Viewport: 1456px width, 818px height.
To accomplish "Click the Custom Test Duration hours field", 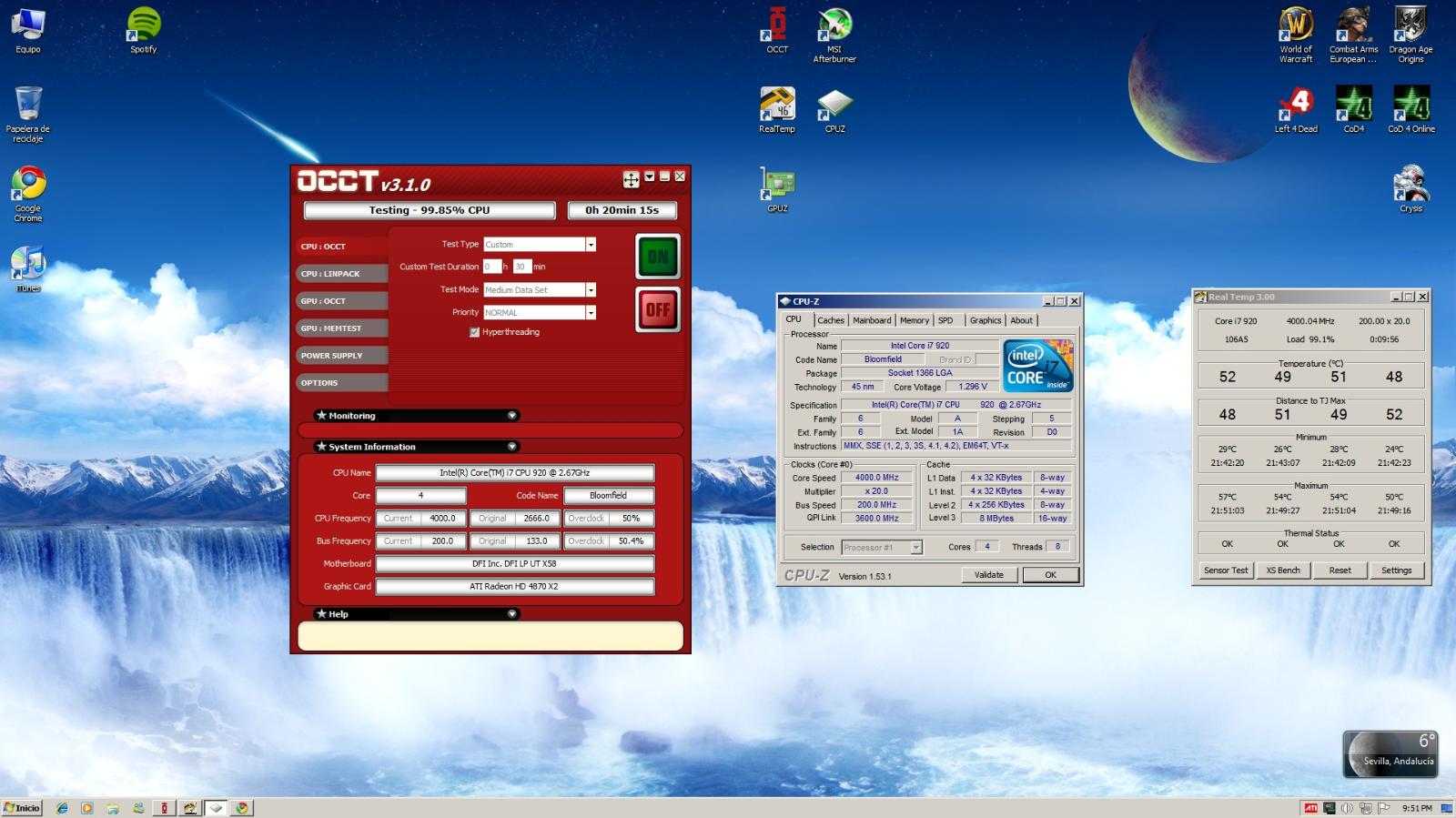I will pos(491,267).
